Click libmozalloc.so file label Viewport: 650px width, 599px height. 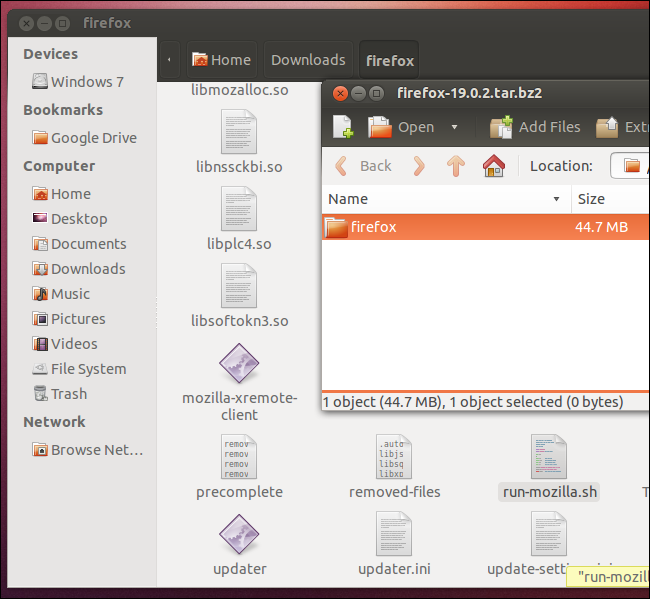240,90
